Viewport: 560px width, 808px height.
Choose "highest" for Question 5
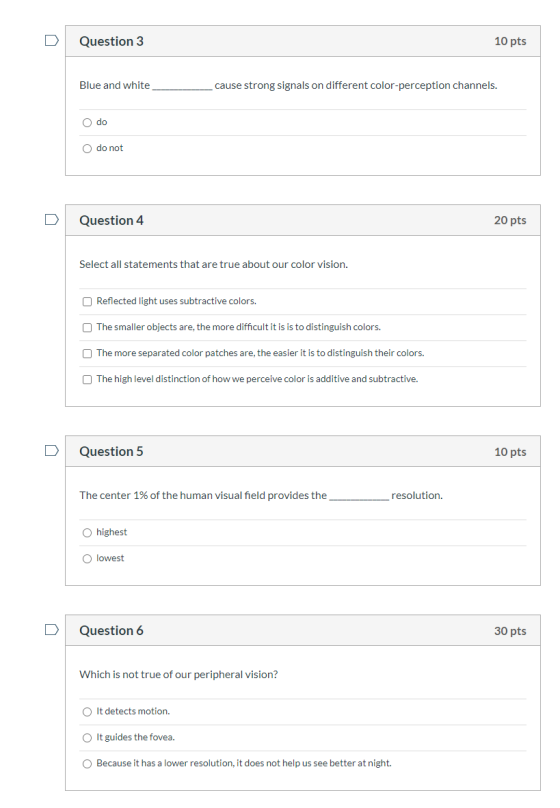point(87,532)
